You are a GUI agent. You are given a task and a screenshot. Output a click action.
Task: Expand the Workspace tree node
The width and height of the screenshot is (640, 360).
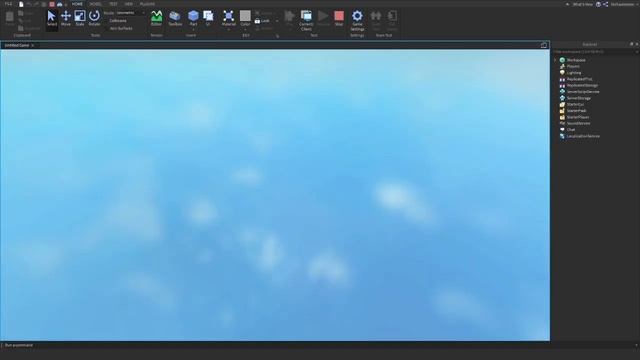coord(555,60)
